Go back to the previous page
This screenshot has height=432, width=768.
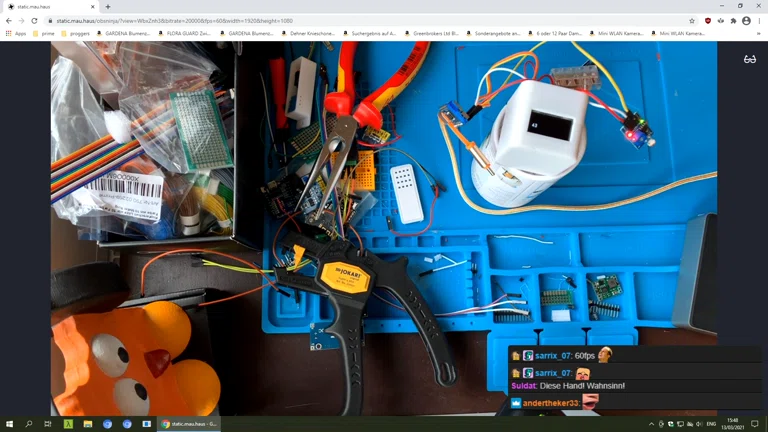(x=9, y=20)
